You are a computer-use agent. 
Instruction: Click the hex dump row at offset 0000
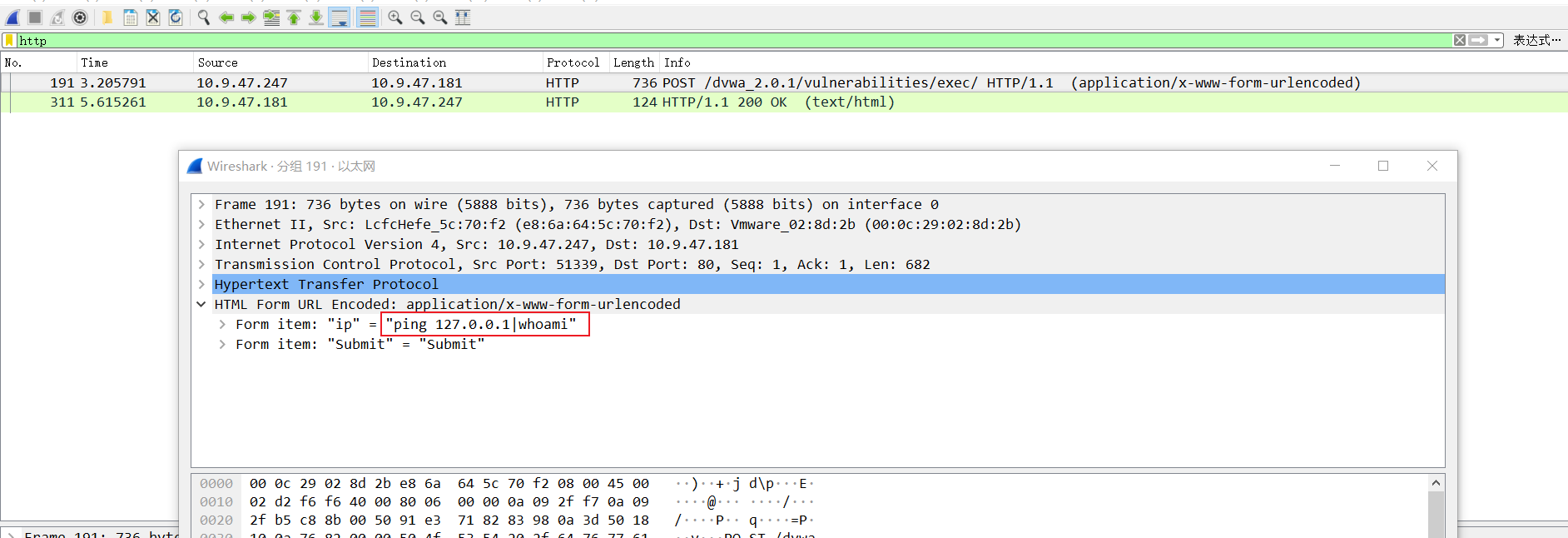point(506,483)
